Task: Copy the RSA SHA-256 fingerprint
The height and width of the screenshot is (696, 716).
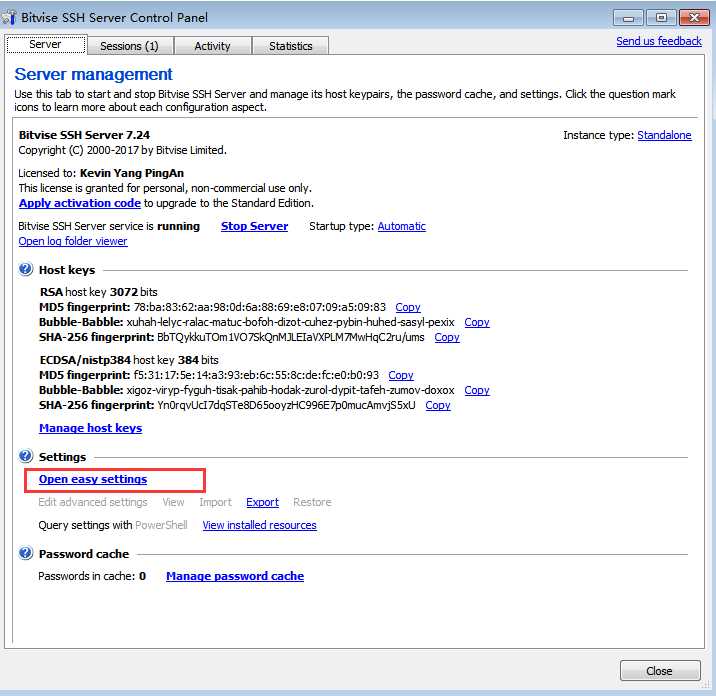Action: click(x=447, y=337)
